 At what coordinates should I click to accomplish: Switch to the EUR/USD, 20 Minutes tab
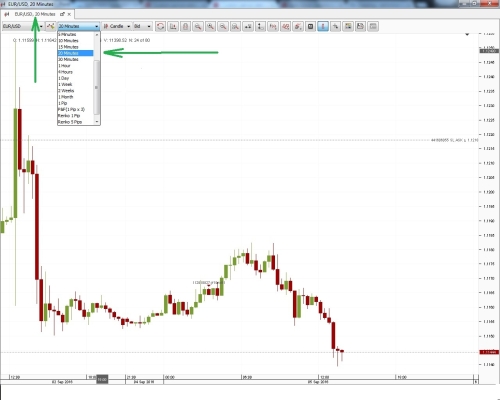click(35, 14)
